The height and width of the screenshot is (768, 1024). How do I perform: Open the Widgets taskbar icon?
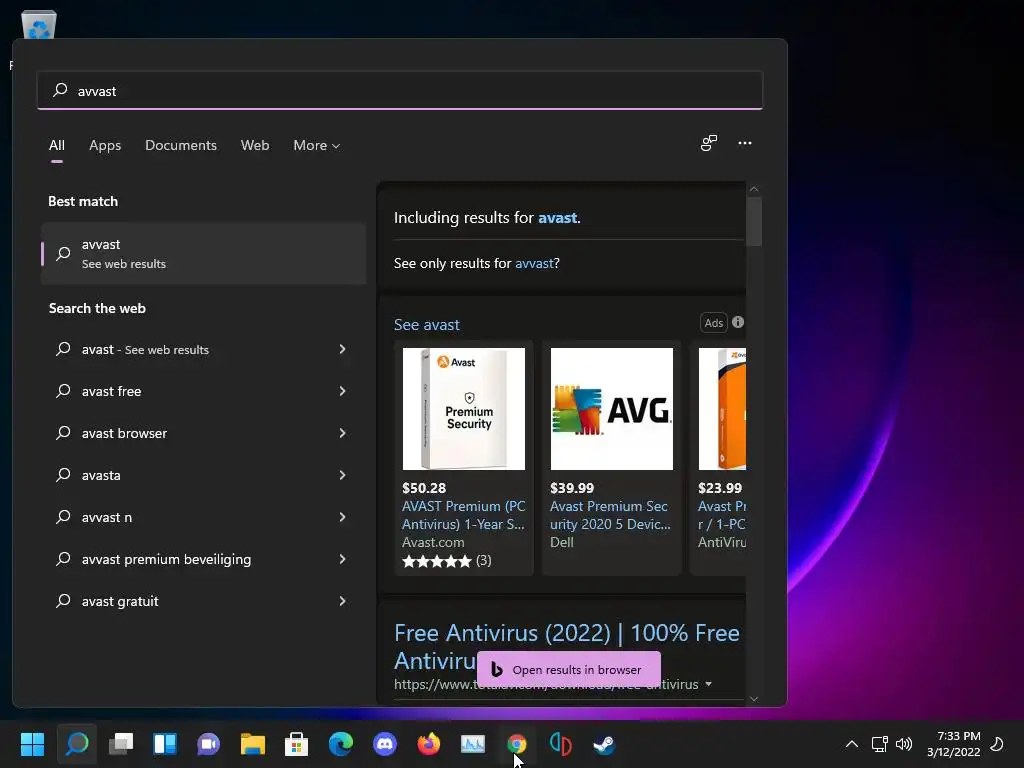point(165,744)
